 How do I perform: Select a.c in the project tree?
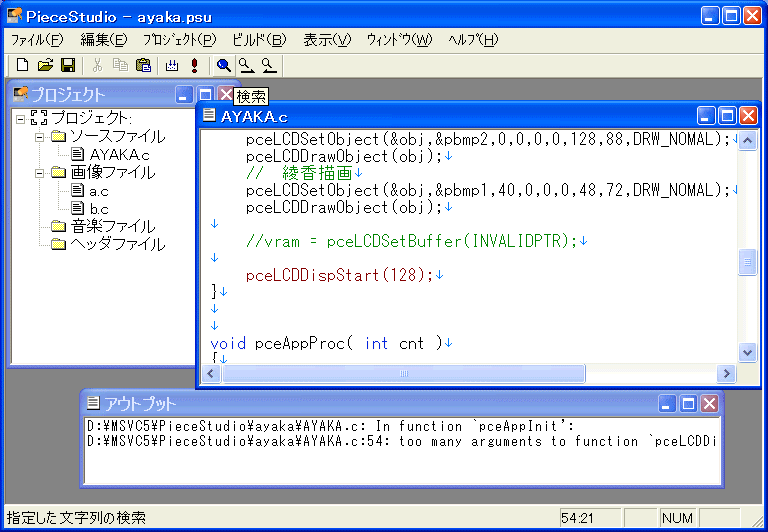click(99, 191)
